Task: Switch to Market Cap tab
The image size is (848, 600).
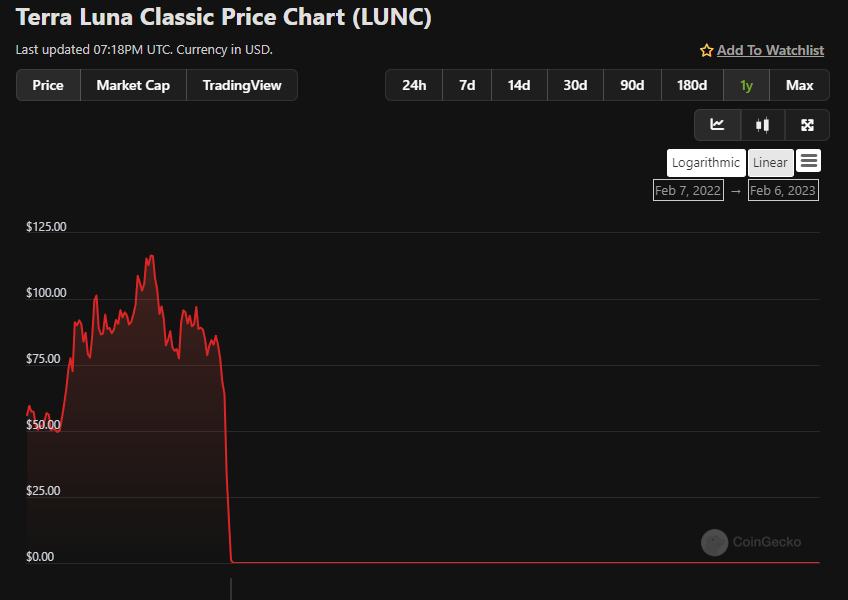Action: (133, 85)
